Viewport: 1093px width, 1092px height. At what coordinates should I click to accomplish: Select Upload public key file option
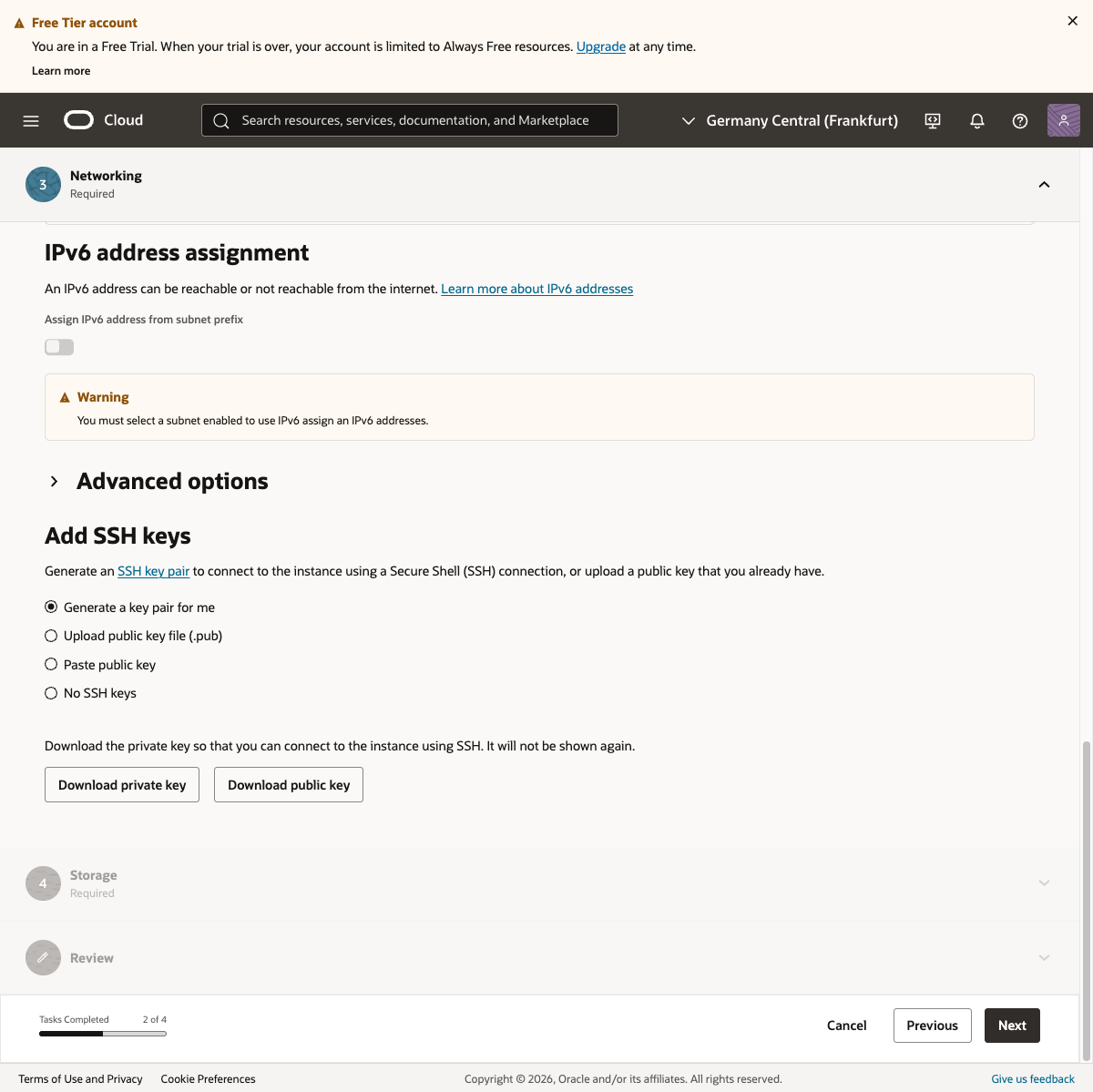51,636
